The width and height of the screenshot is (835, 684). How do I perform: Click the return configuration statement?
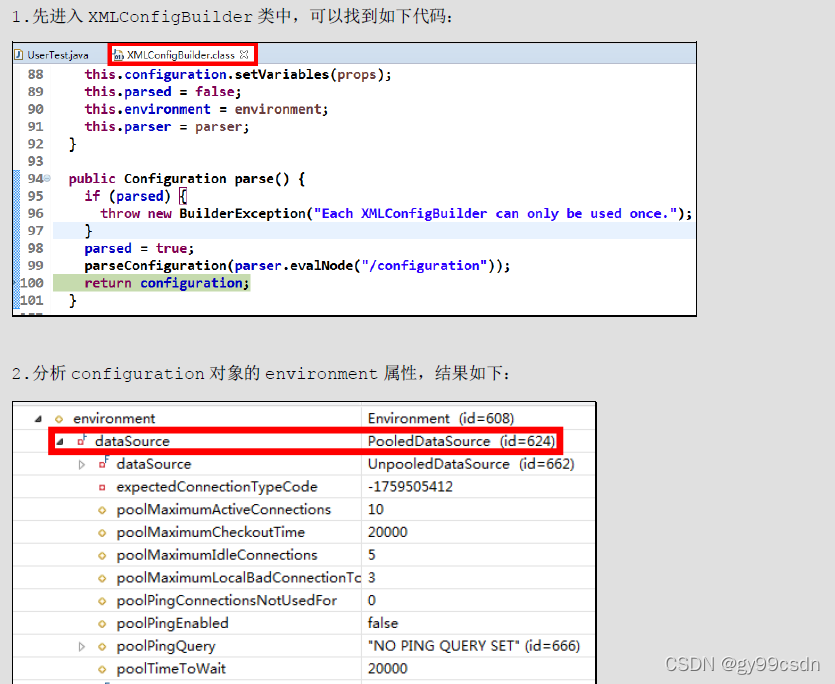[x=167, y=283]
